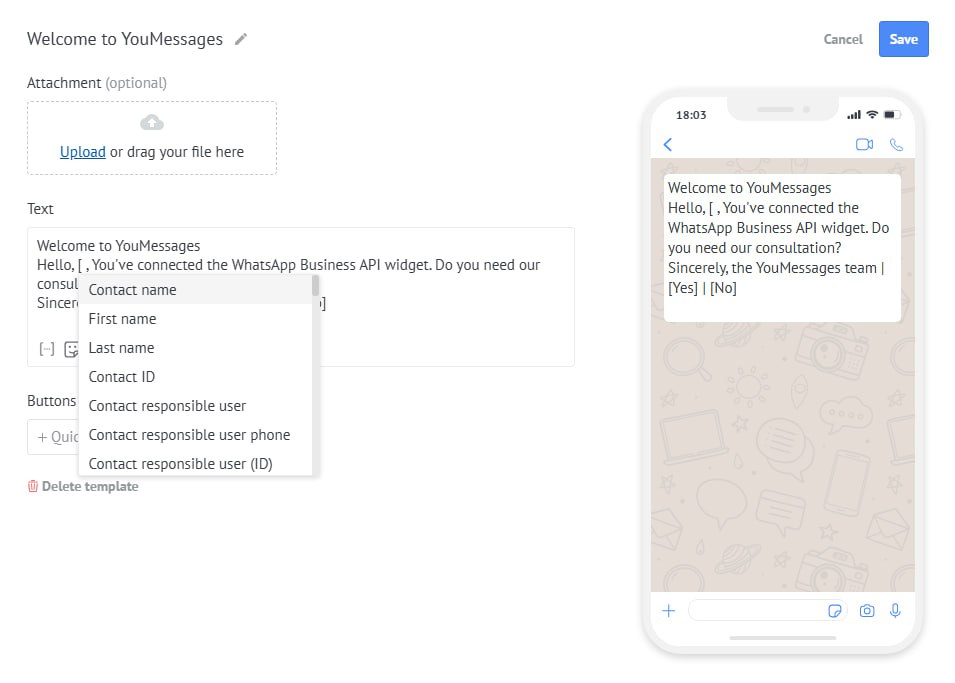Image resolution: width=955 pixels, height=683 pixels.
Task: Tap the video call icon in preview
Action: tap(864, 145)
